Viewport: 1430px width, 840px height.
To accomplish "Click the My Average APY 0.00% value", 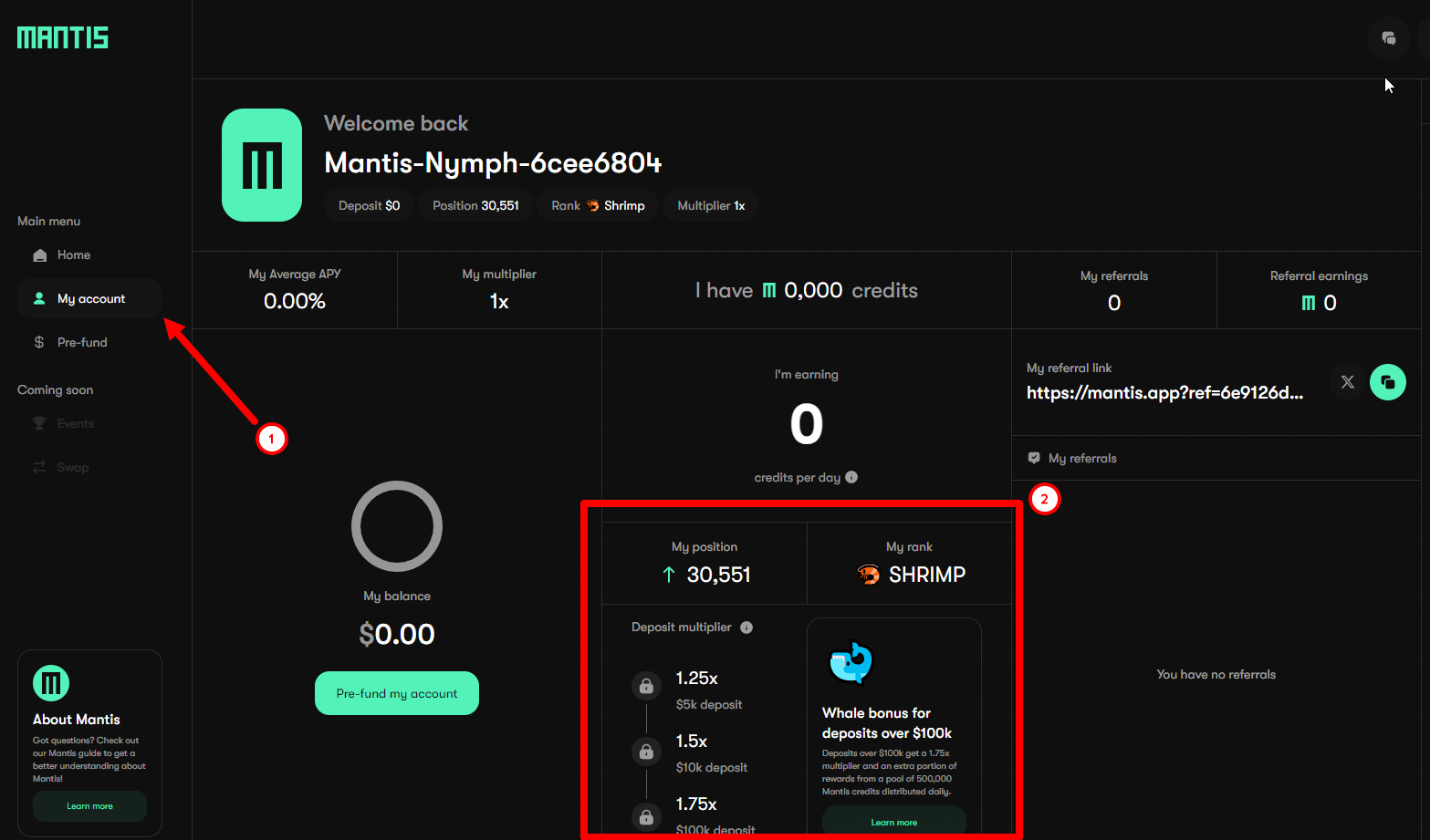I will (295, 302).
